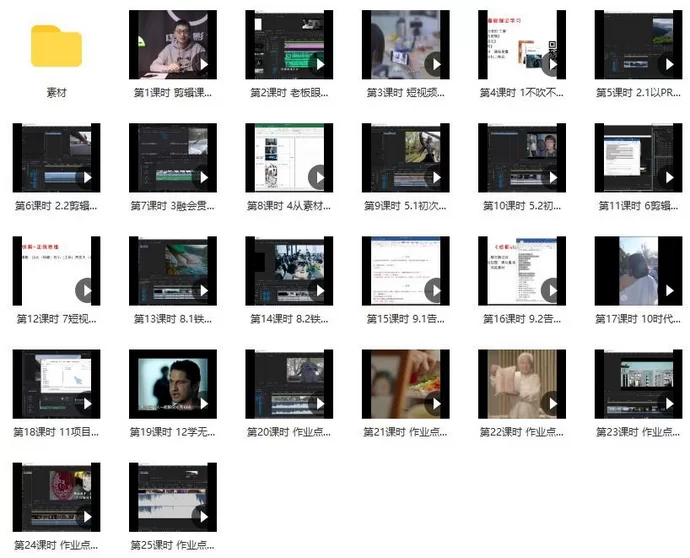Open the 素材 folder icon
This screenshot has width=690, height=558.
pyautogui.click(x=56, y=46)
